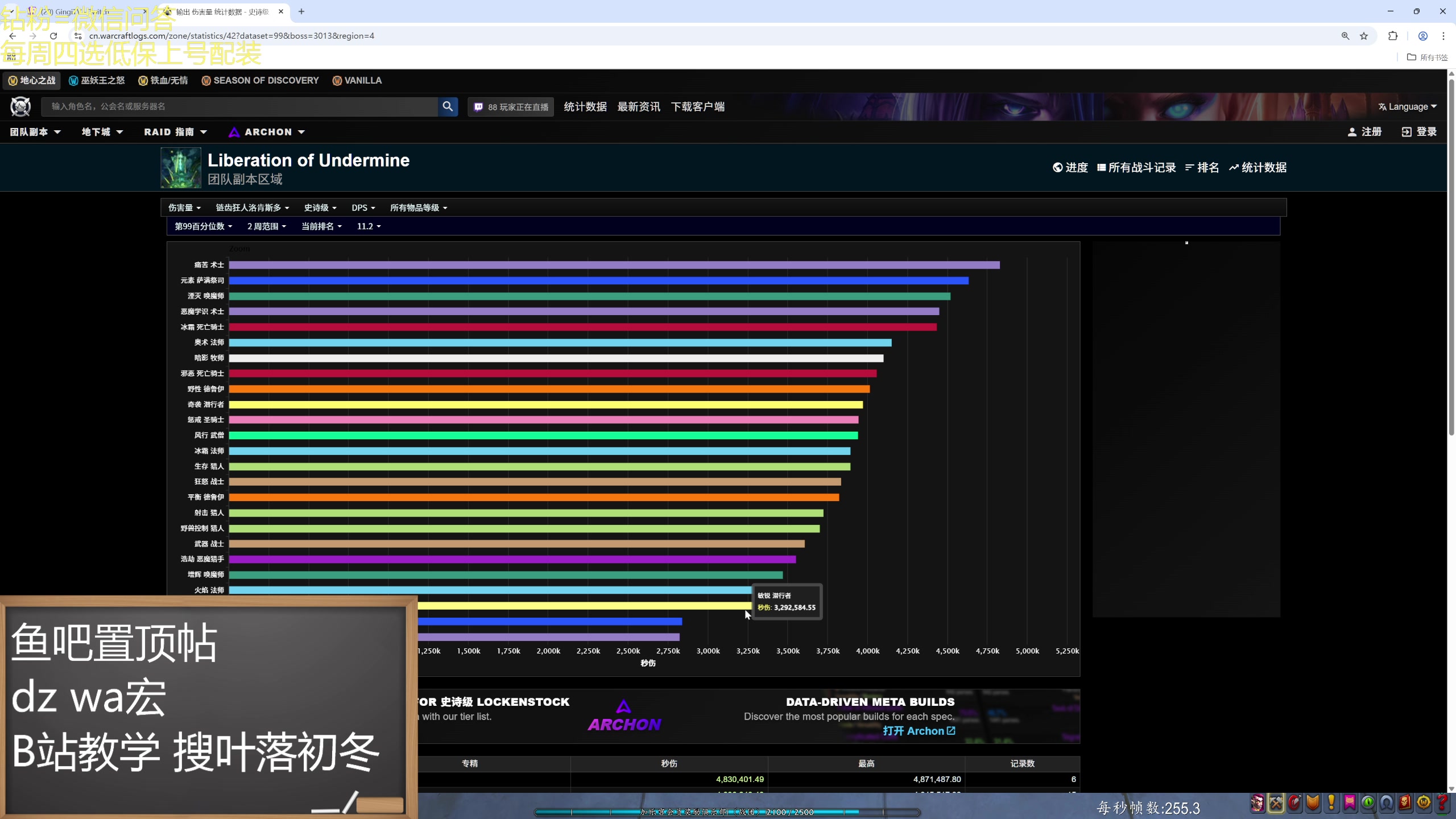Click the 88 players streaming Twitch button
This screenshot has height=819, width=1456.
[511, 107]
